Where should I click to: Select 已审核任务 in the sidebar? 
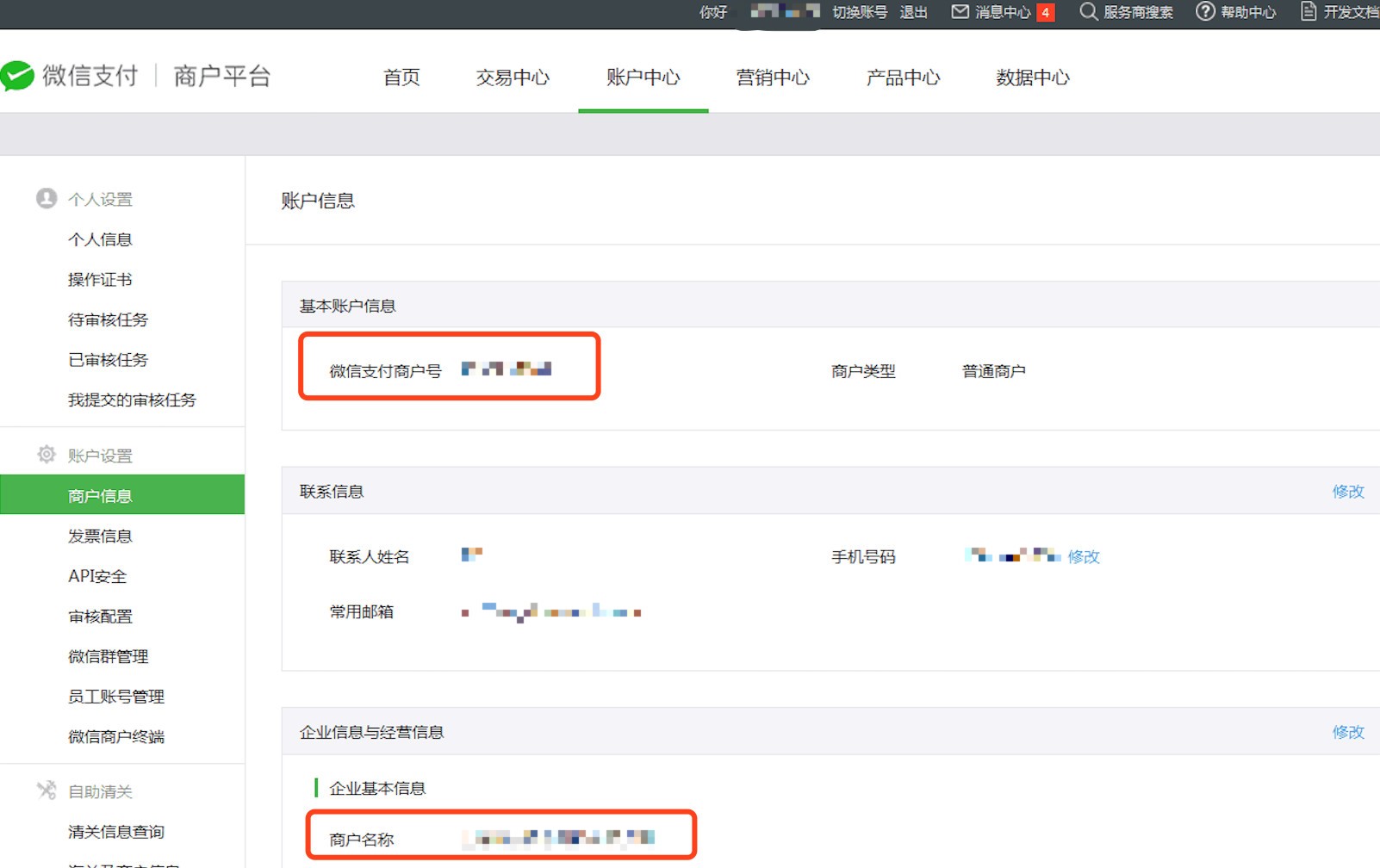(109, 359)
